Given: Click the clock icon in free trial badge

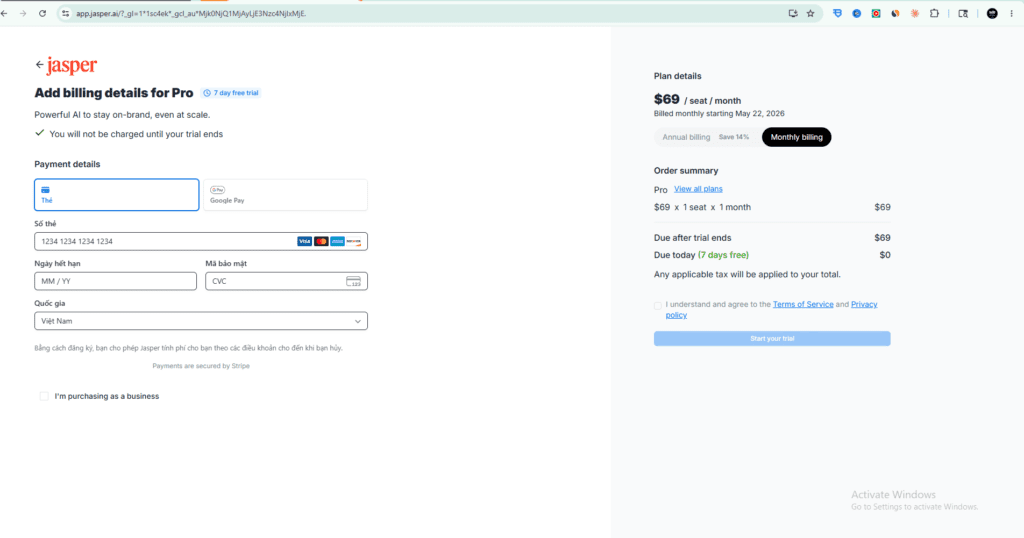Looking at the screenshot, I should pyautogui.click(x=207, y=93).
